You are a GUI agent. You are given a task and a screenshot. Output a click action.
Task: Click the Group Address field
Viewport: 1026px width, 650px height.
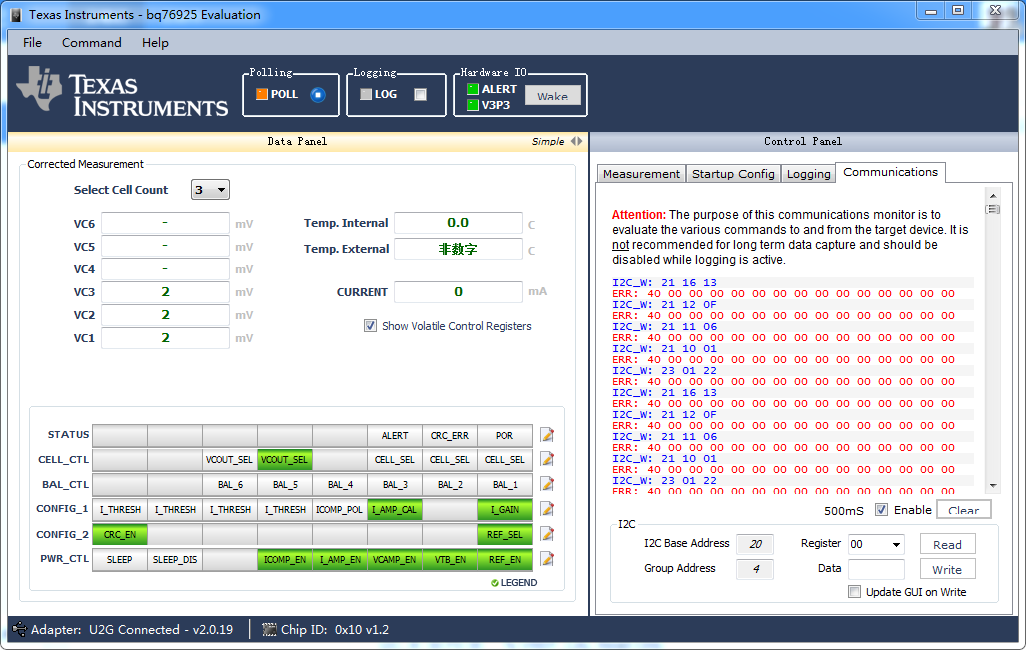tap(754, 569)
